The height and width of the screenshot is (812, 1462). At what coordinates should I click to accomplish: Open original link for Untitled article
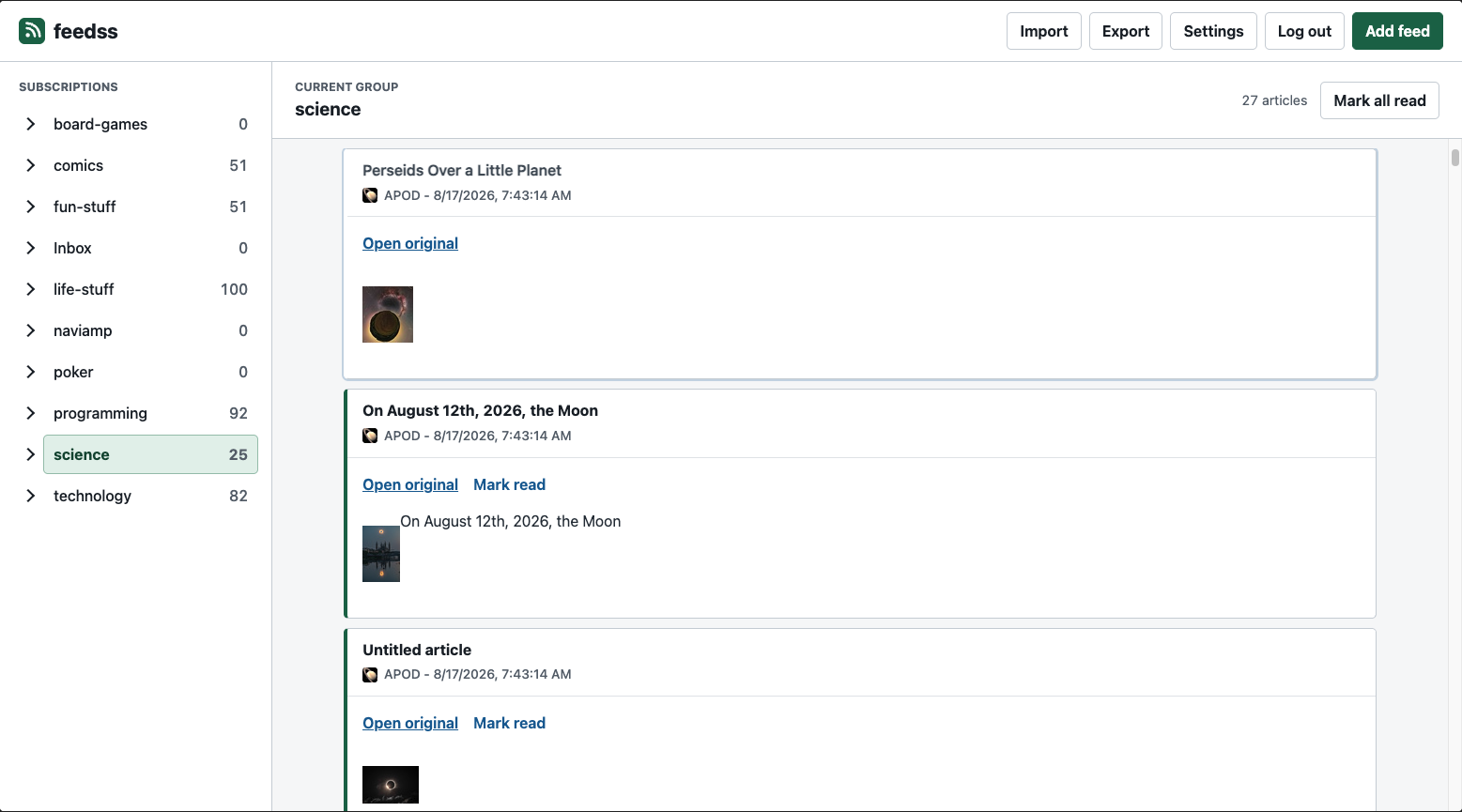coord(410,723)
